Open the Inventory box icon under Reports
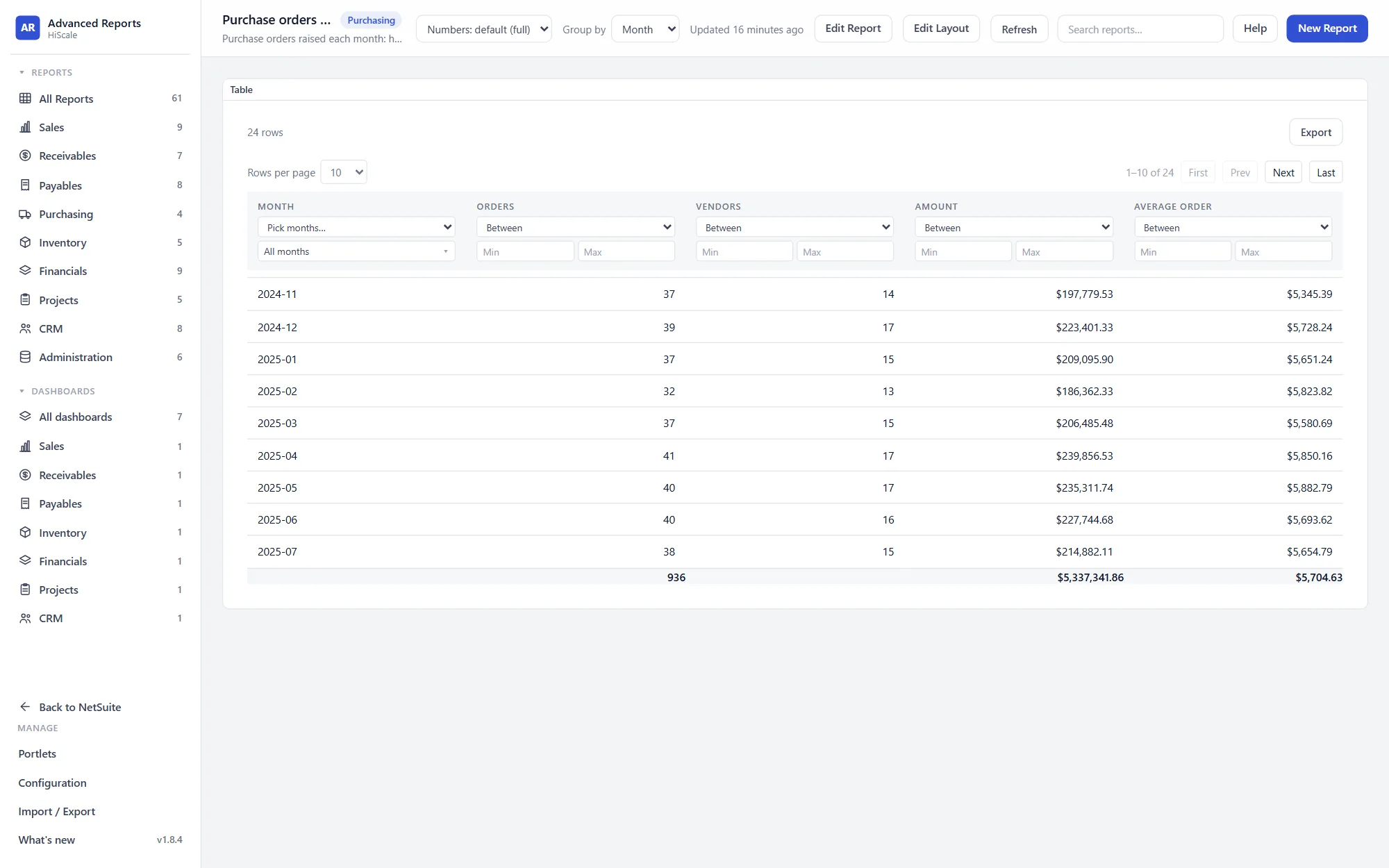This screenshot has height=868, width=1389. click(x=25, y=242)
